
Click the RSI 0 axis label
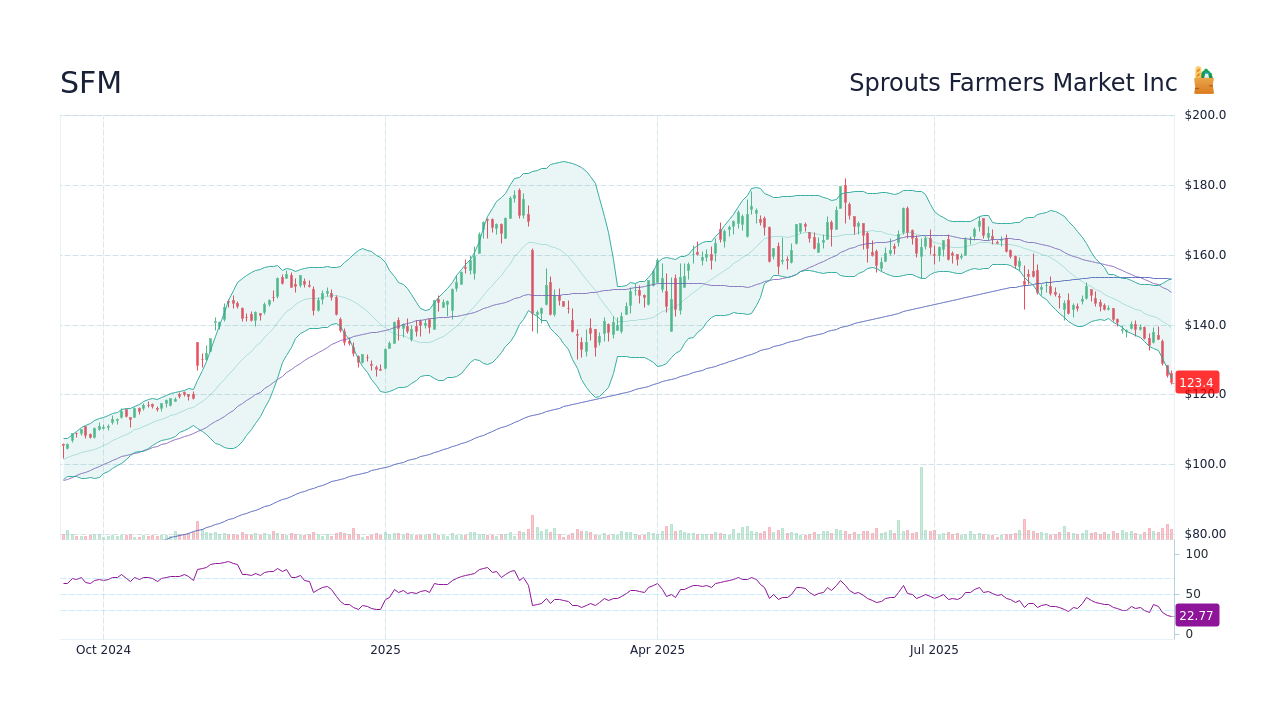[1189, 634]
